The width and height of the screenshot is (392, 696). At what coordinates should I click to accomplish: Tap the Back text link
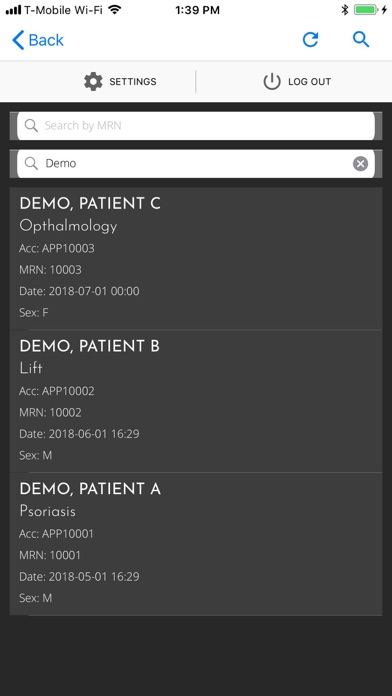click(46, 40)
